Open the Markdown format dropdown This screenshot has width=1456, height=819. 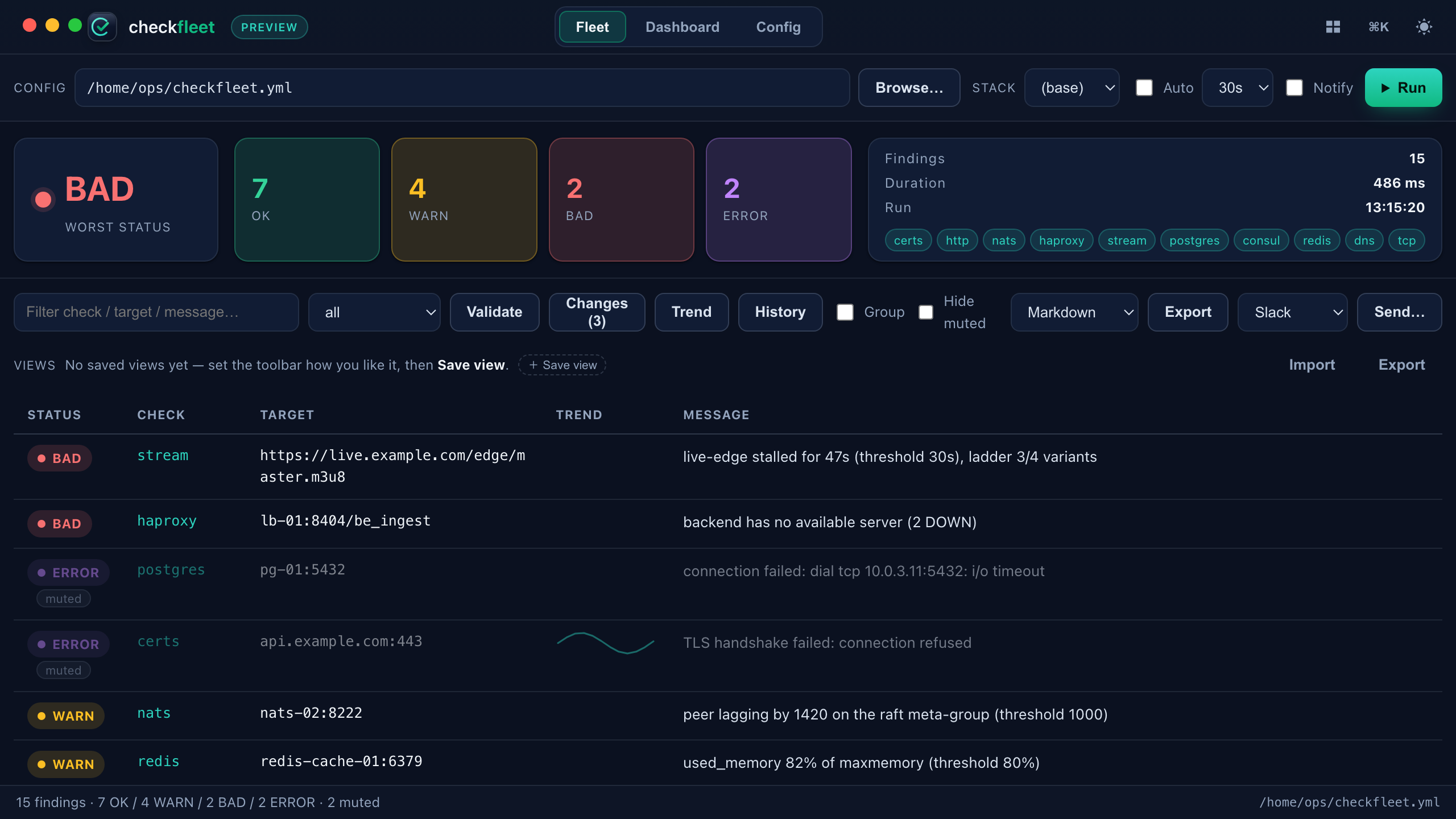pos(1074,312)
